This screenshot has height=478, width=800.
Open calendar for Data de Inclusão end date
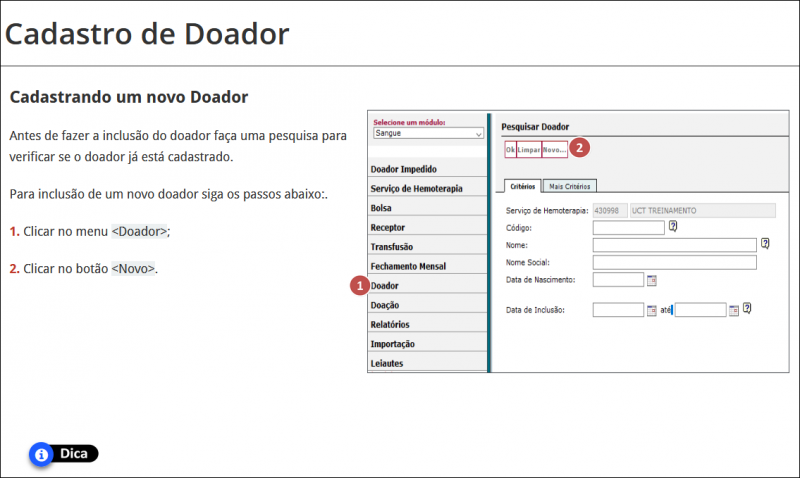[x=734, y=311]
